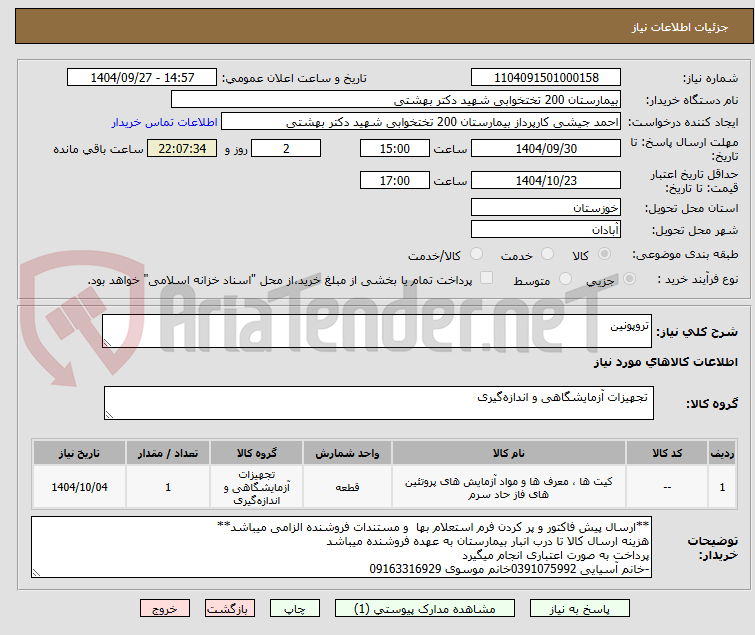Click the بازگشت back button
The width and height of the screenshot is (755, 635).
[x=229, y=609]
